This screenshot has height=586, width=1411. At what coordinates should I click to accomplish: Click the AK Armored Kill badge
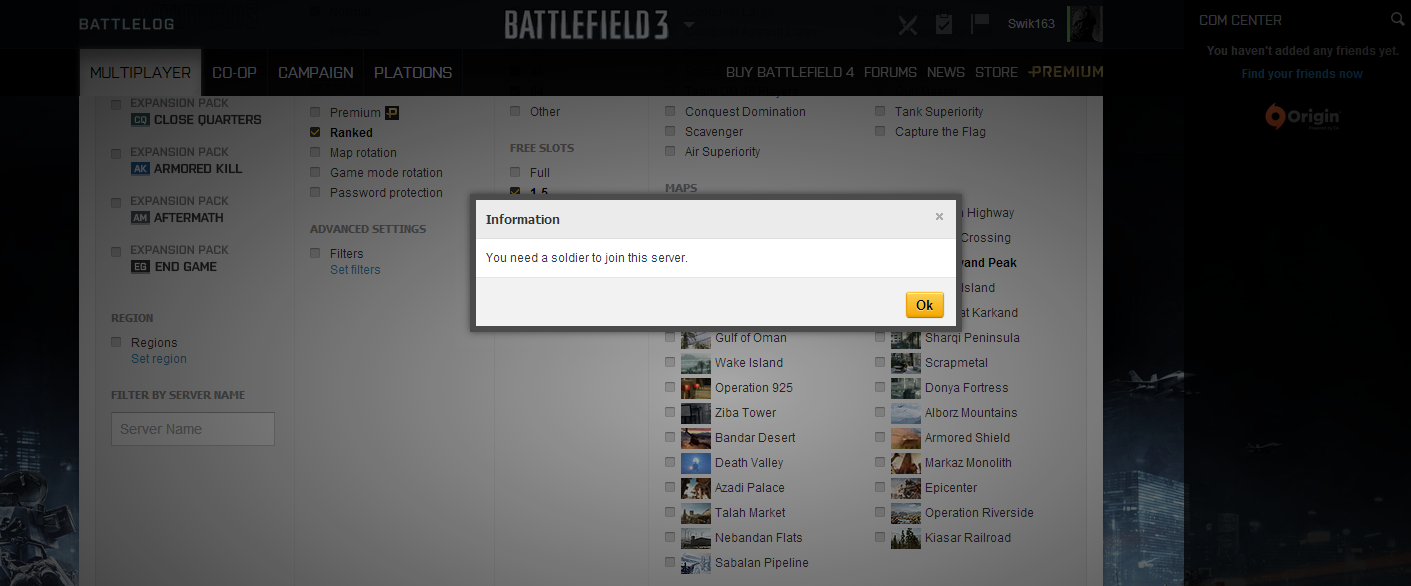point(141,169)
